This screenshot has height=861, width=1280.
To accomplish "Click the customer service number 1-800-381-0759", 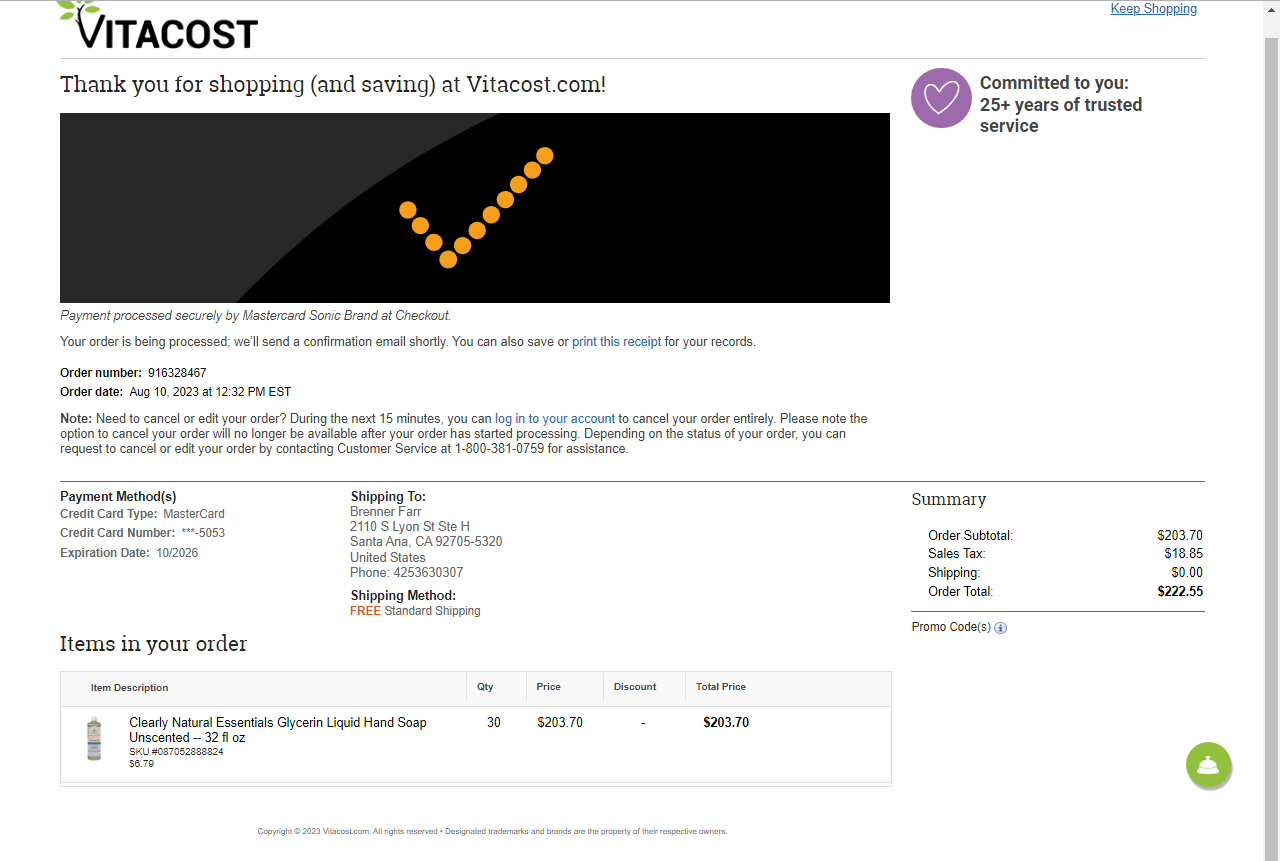I will pyautogui.click(x=499, y=449).
